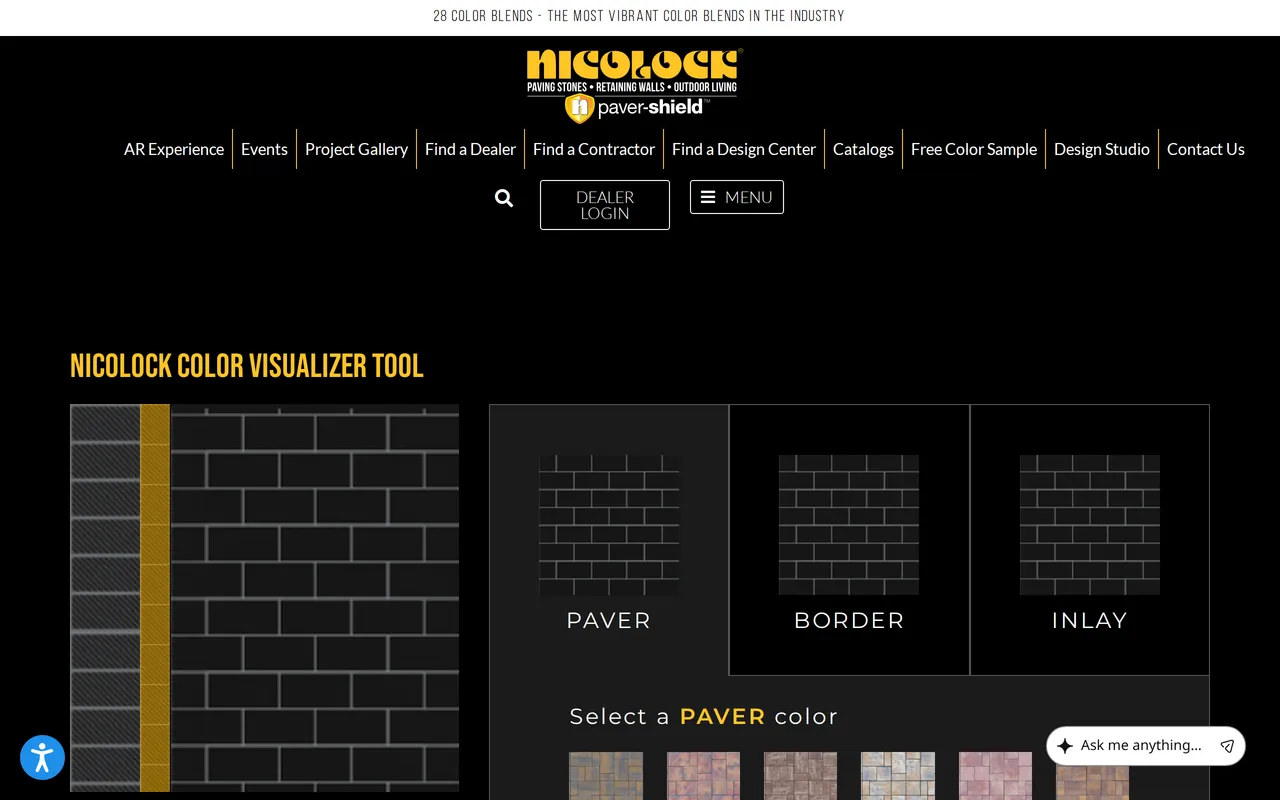Image resolution: width=1280 pixels, height=800 pixels.
Task: Open Design Studio
Action: (1102, 149)
